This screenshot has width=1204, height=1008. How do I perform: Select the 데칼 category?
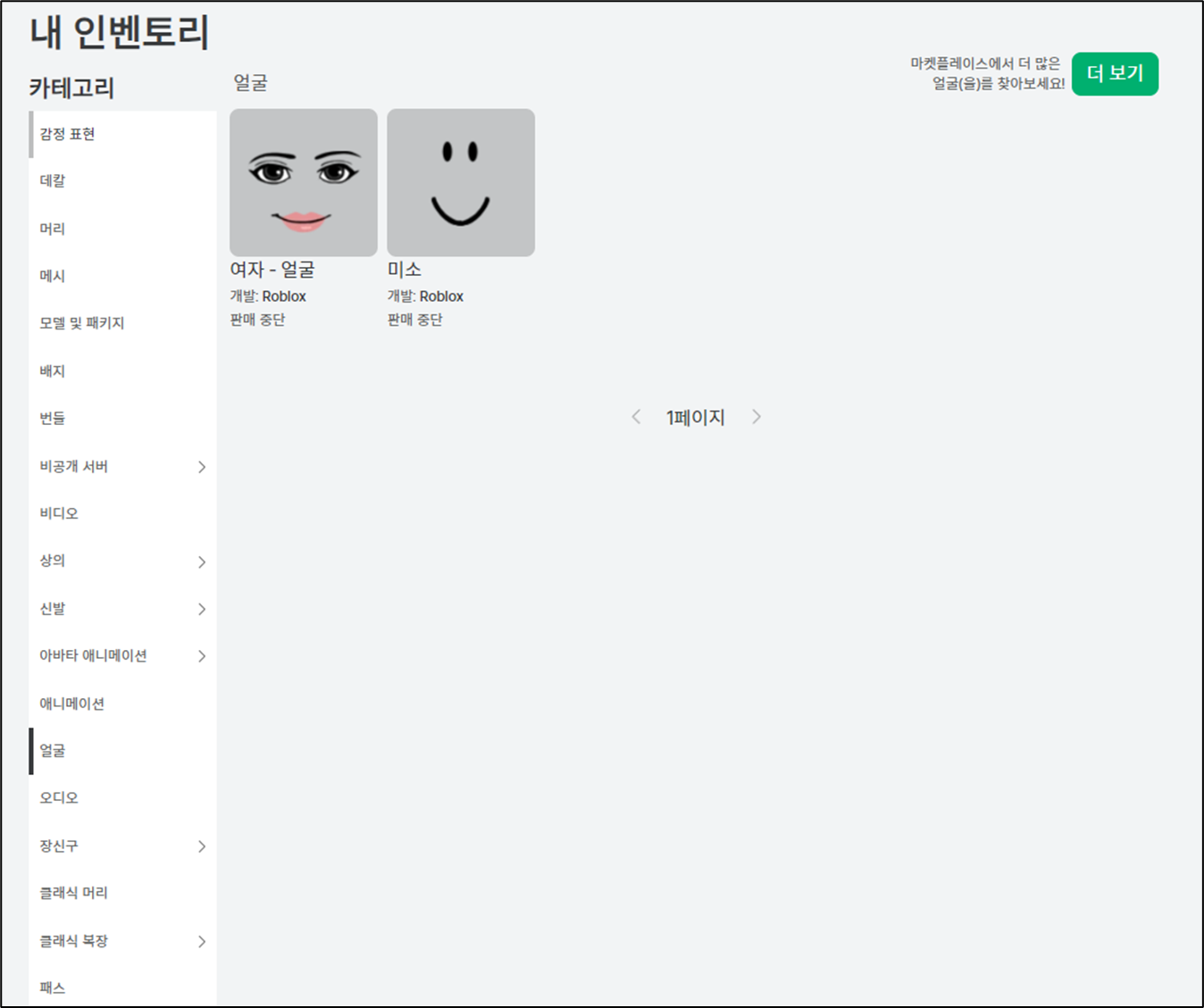[123, 181]
